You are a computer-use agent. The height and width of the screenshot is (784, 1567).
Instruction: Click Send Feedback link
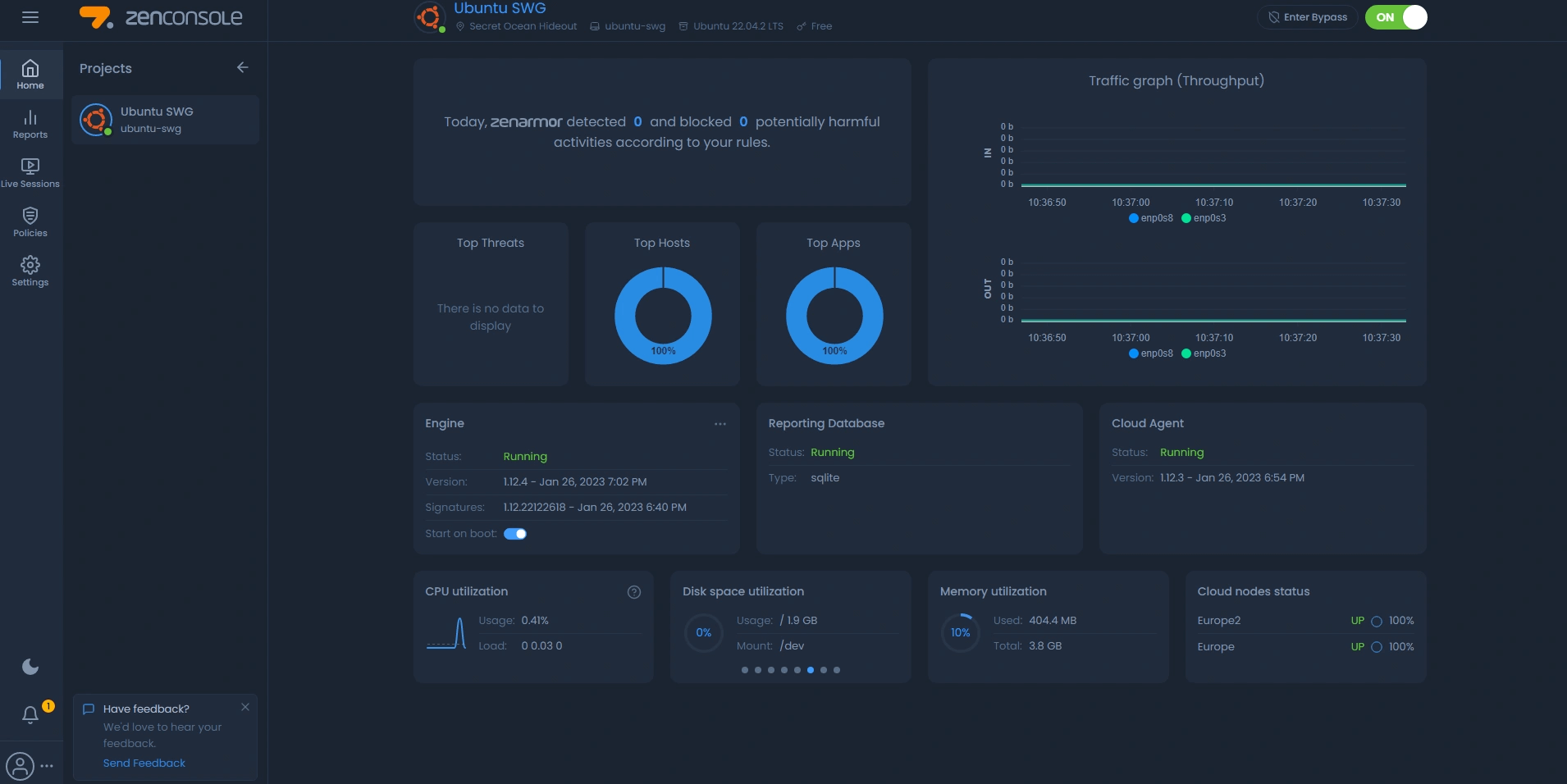pyautogui.click(x=144, y=763)
